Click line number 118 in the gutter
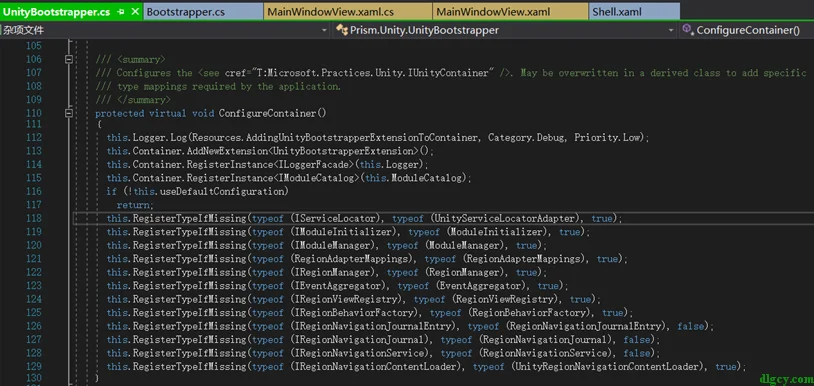The width and height of the screenshot is (814, 386). [33, 218]
